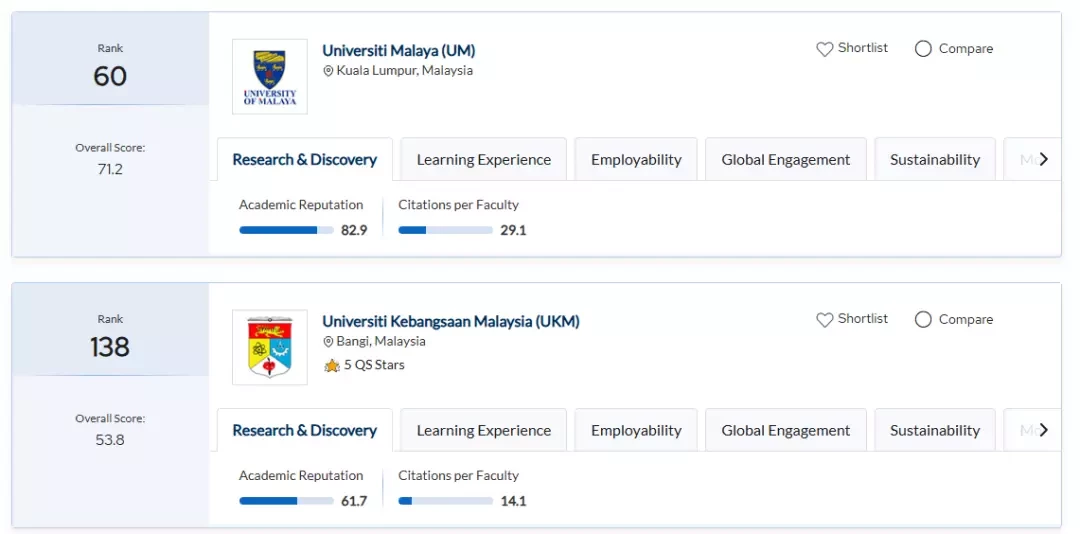
Task: Switch to the Employability tab for UKM
Action: click(636, 430)
